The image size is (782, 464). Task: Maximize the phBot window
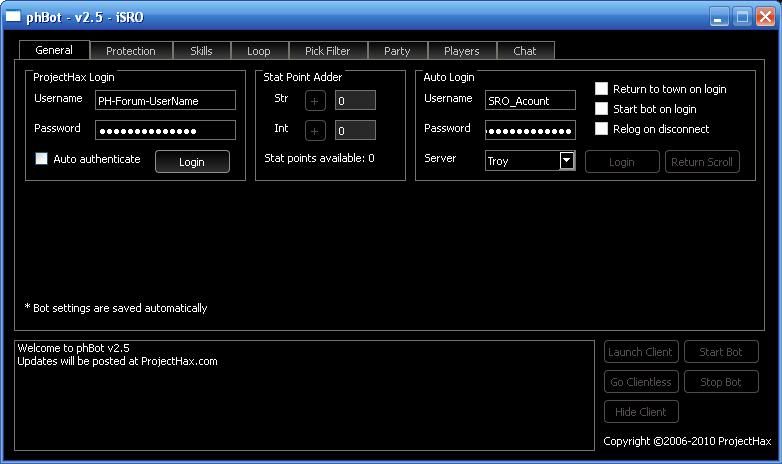click(x=742, y=17)
